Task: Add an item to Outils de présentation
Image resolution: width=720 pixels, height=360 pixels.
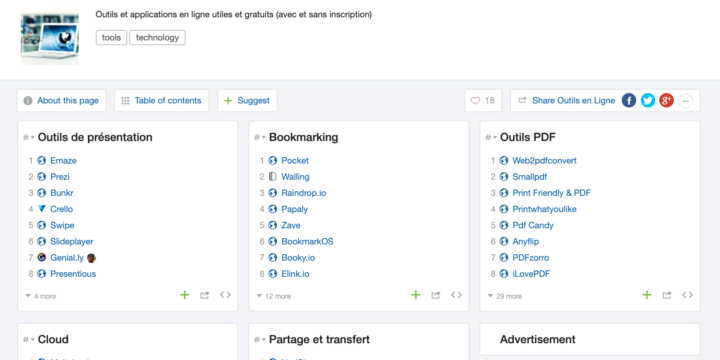Action: point(185,295)
